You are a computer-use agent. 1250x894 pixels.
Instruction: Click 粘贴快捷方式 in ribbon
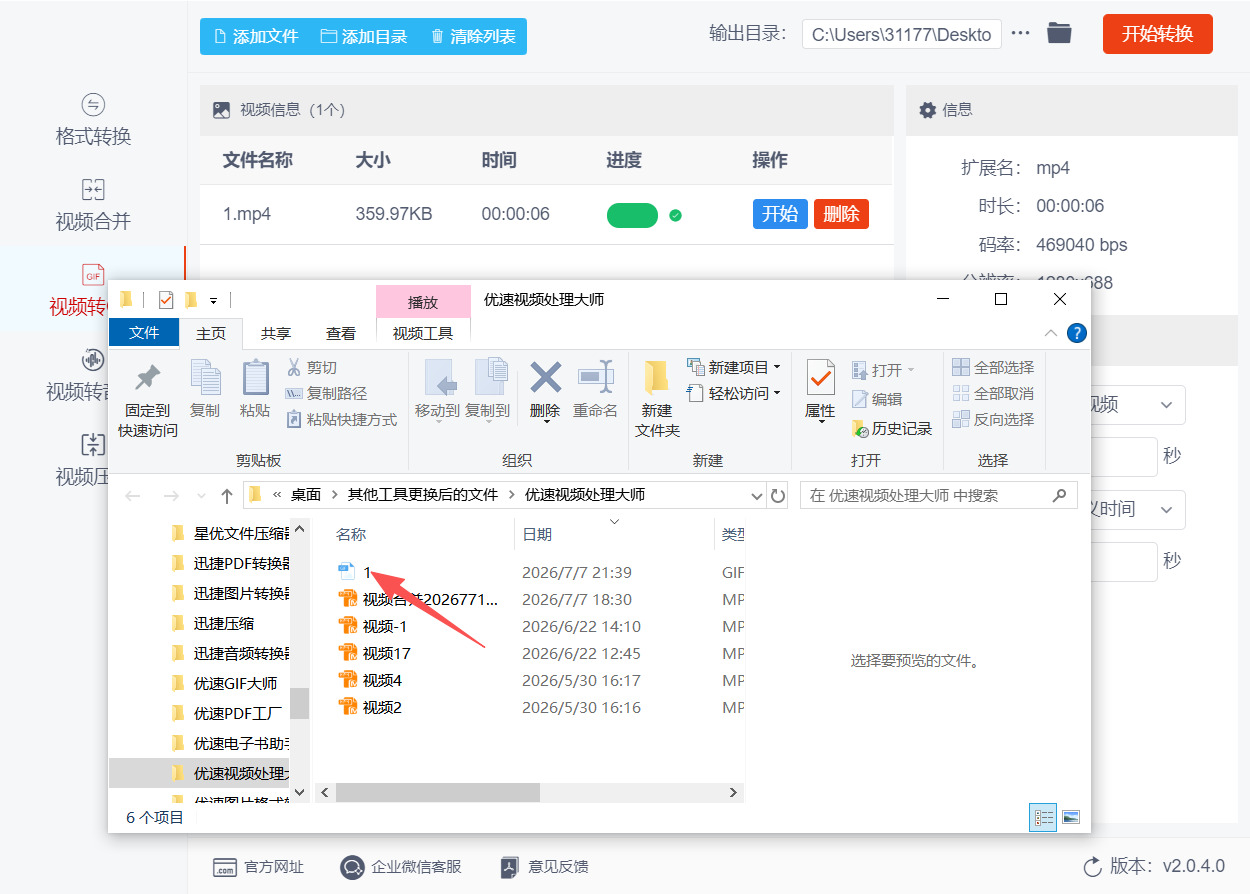point(341,420)
